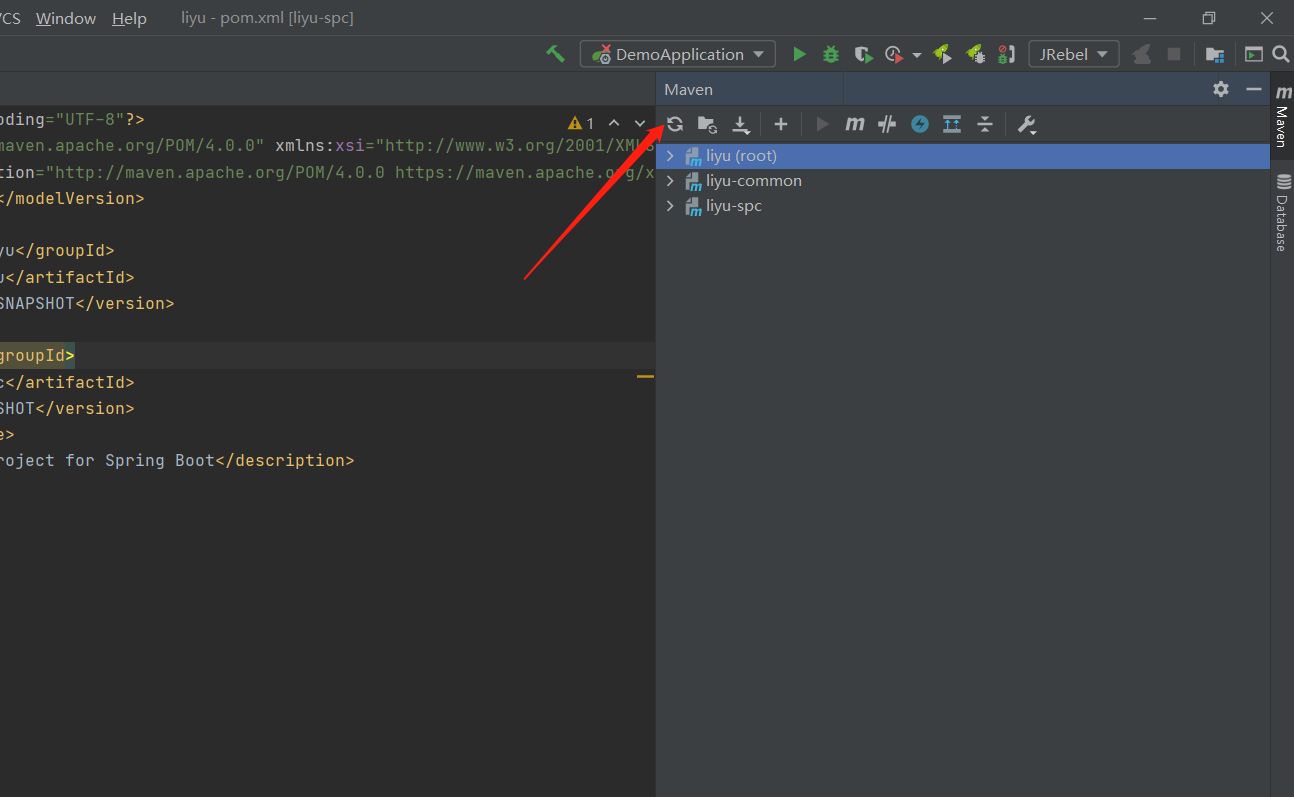Image resolution: width=1294 pixels, height=797 pixels.
Task: Run with JRebel rocket icon
Action: click(x=942, y=54)
